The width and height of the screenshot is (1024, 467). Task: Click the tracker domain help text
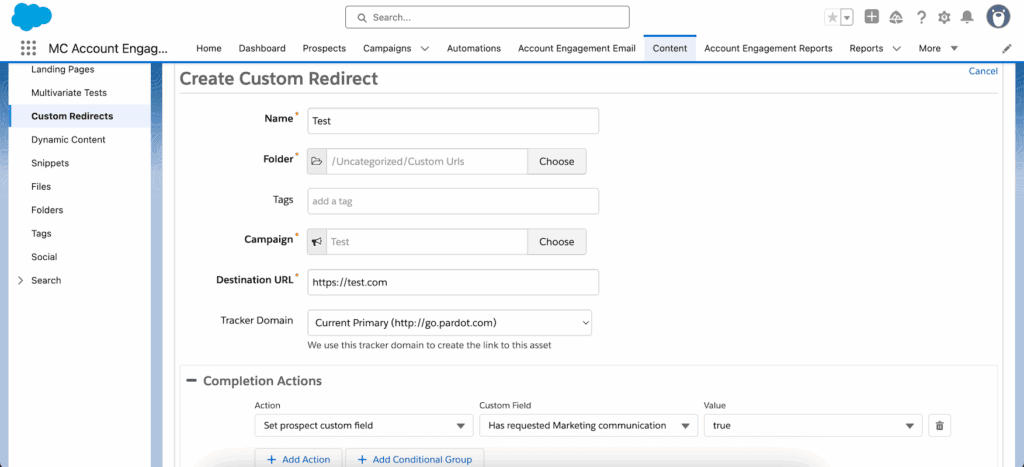coord(429,345)
